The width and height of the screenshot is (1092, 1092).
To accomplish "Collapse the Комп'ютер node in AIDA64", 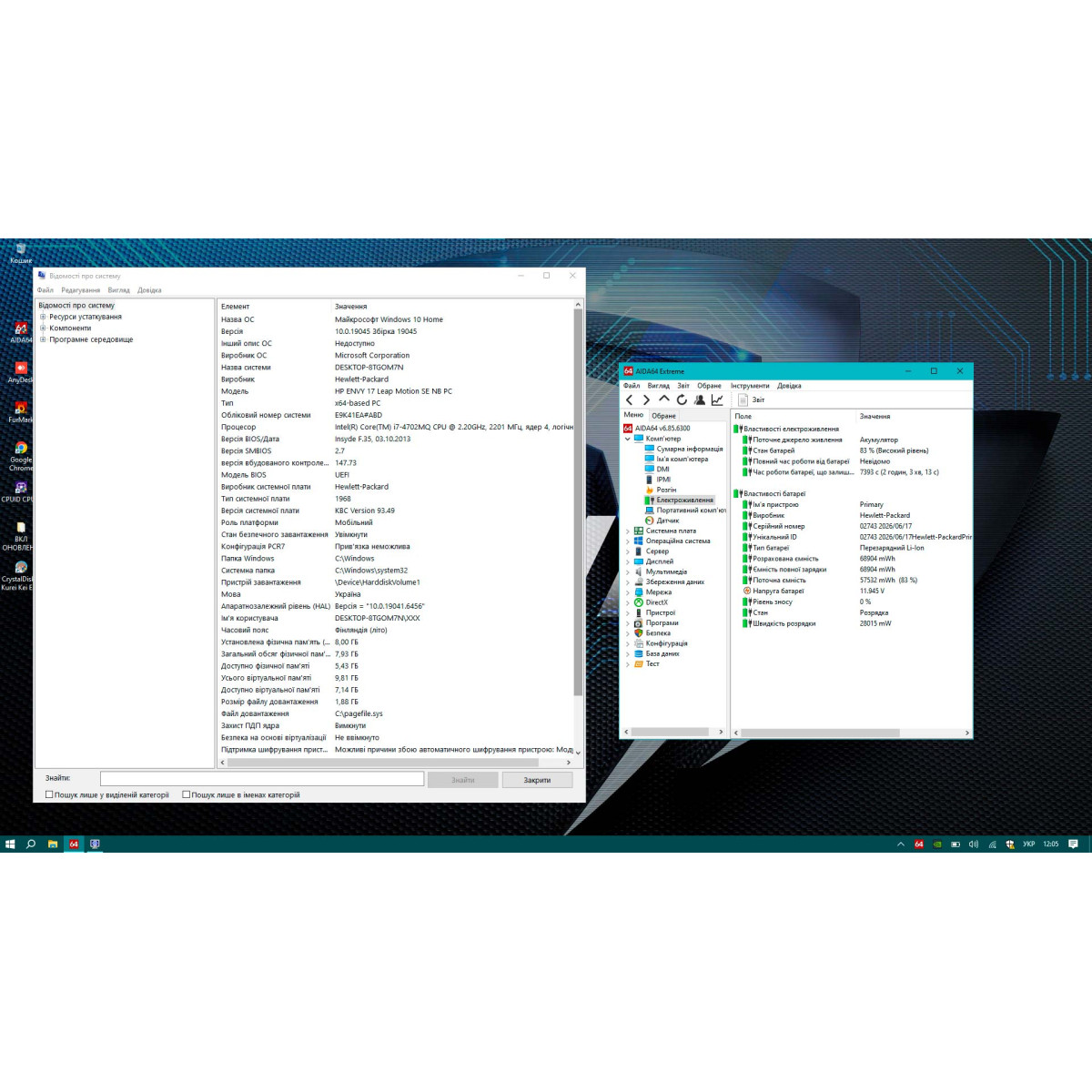I will coord(627,439).
